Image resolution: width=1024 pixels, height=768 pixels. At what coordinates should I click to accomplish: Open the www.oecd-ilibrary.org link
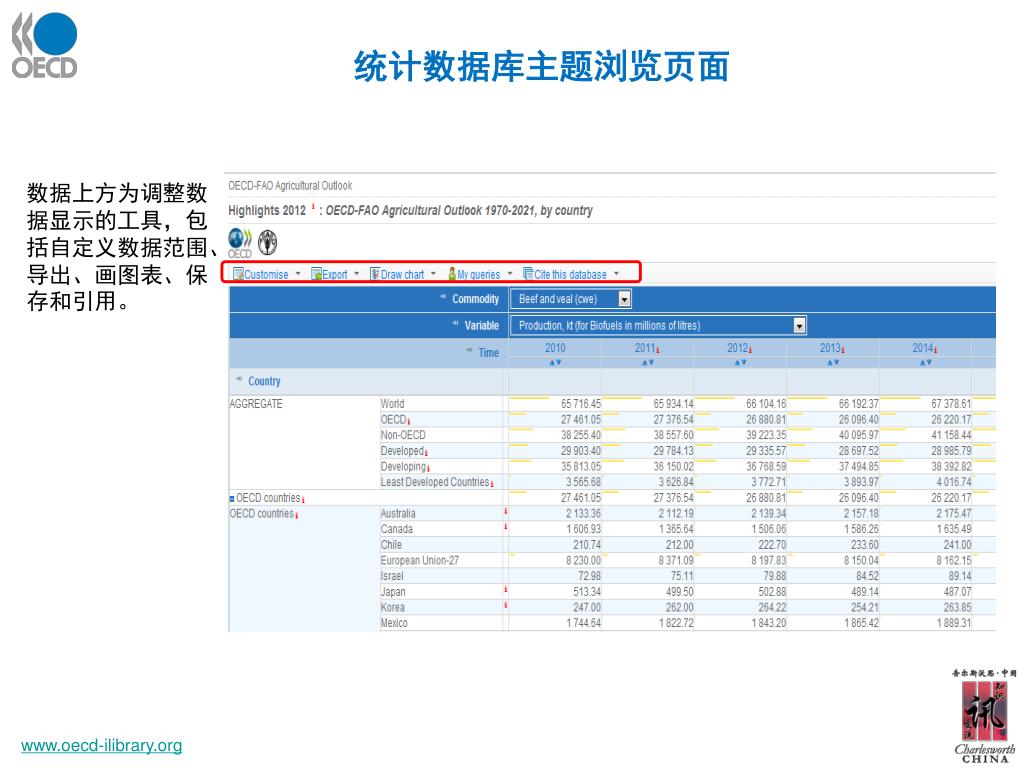(102, 746)
